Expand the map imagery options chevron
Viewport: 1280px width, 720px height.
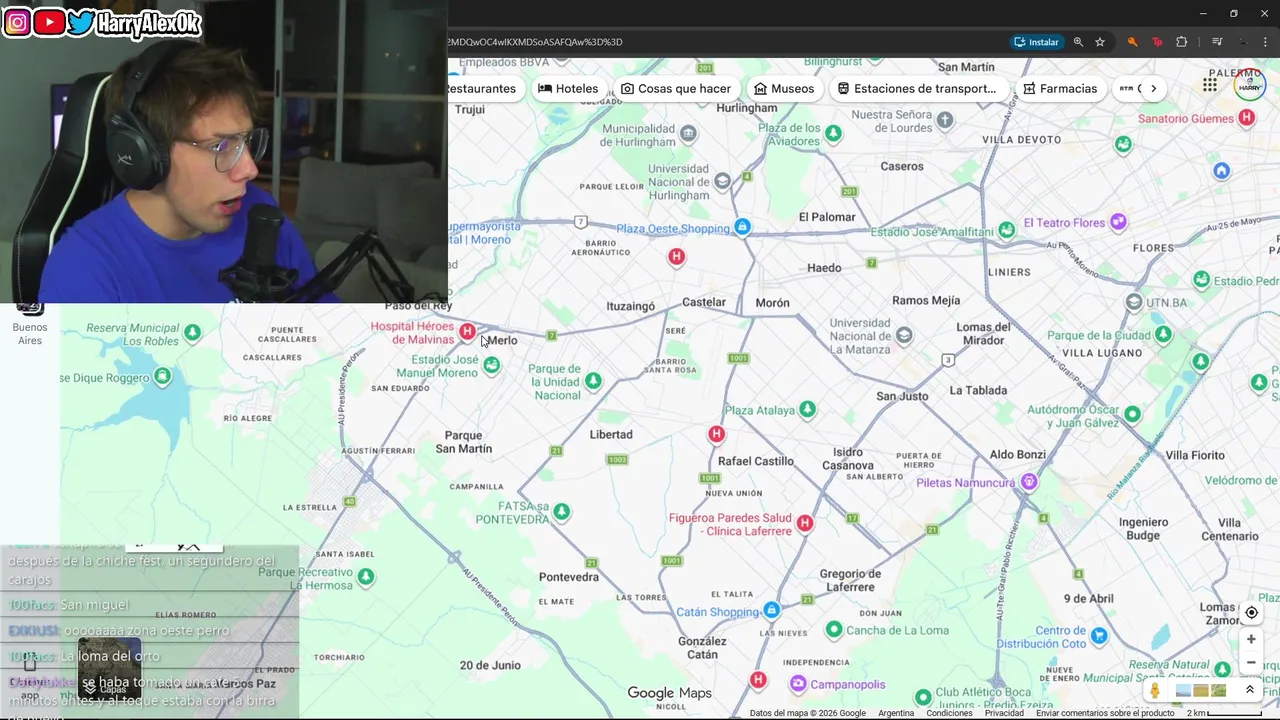click(1249, 690)
